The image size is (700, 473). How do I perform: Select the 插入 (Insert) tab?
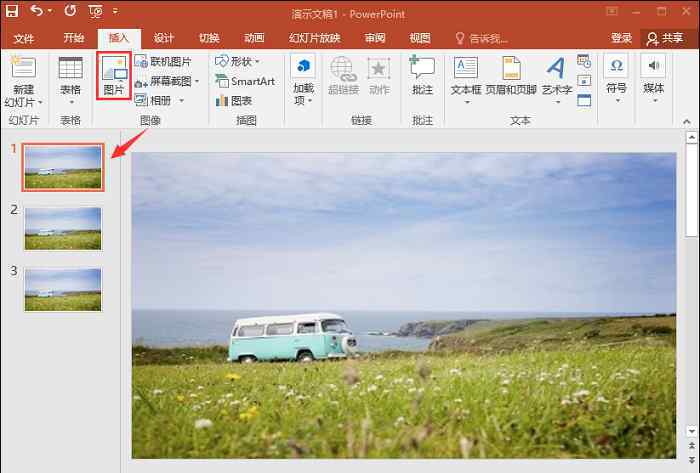pyautogui.click(x=119, y=38)
